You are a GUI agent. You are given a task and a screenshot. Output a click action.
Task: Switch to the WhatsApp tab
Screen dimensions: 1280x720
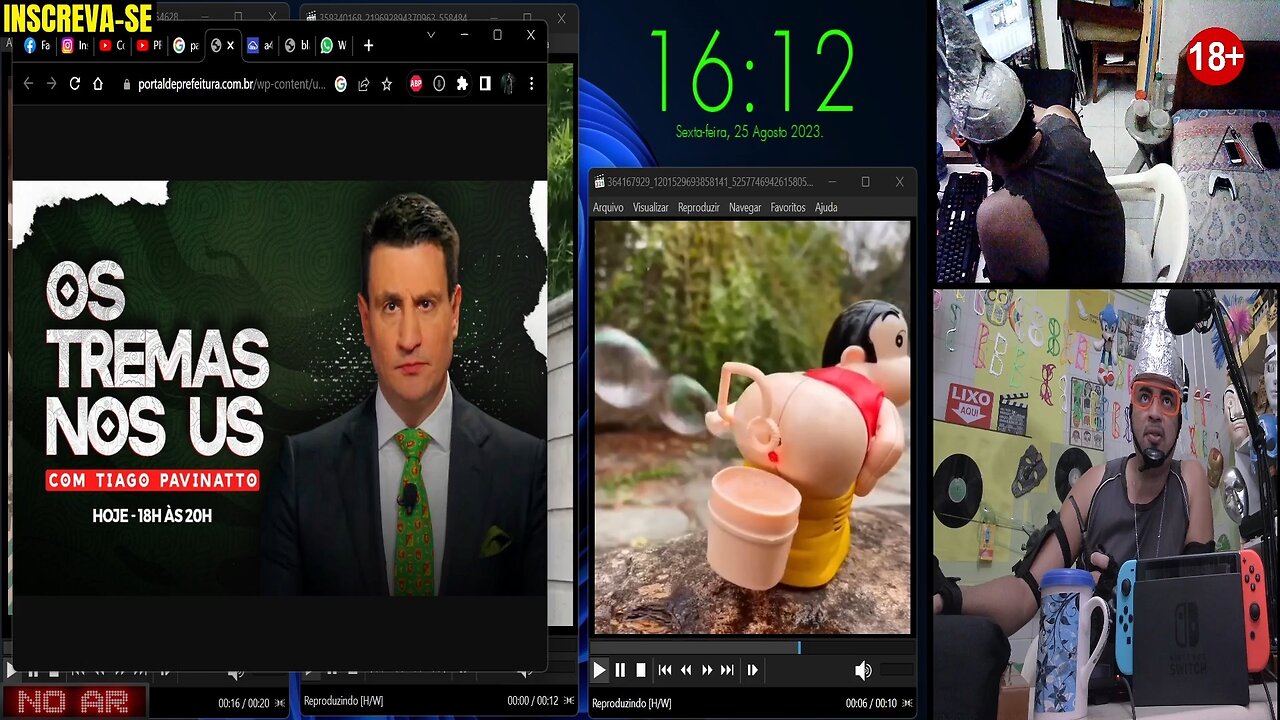[x=334, y=45]
